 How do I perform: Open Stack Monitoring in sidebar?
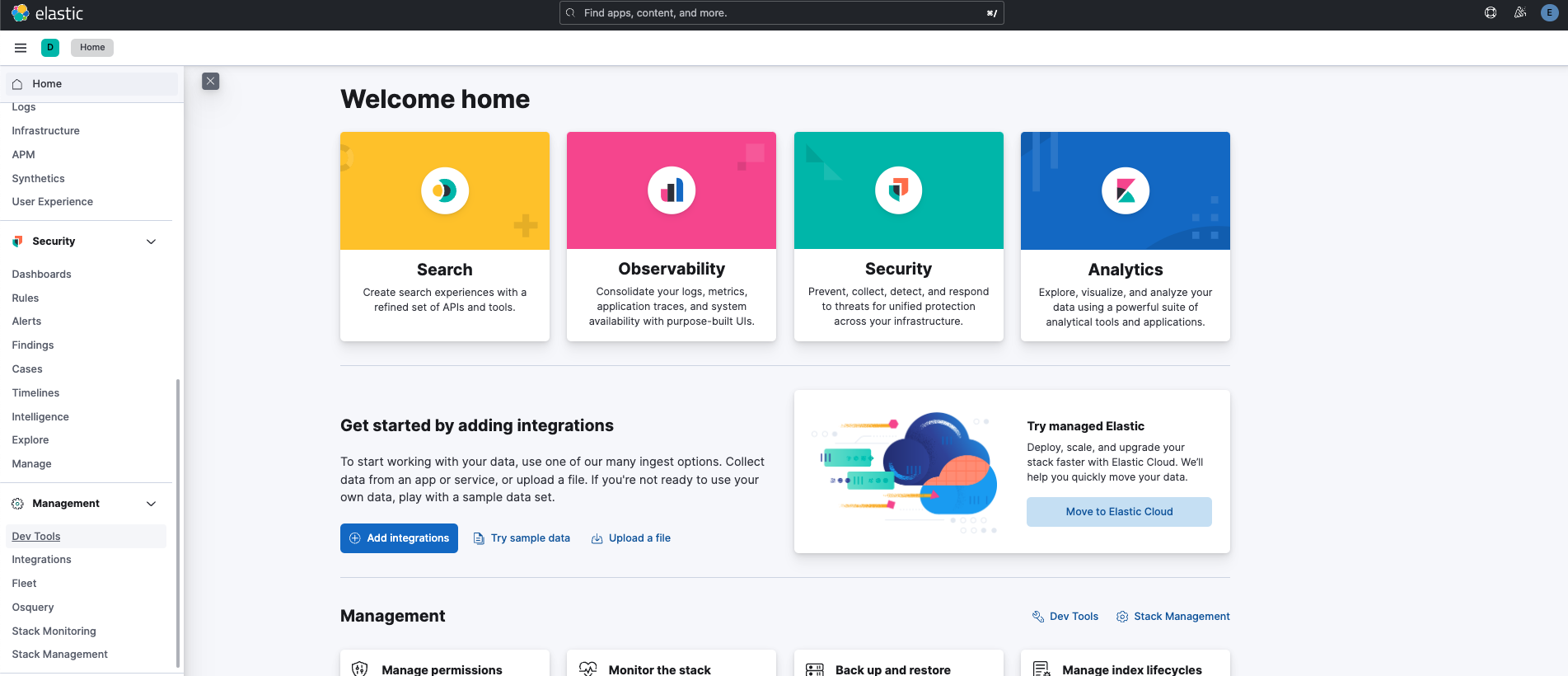(54, 631)
